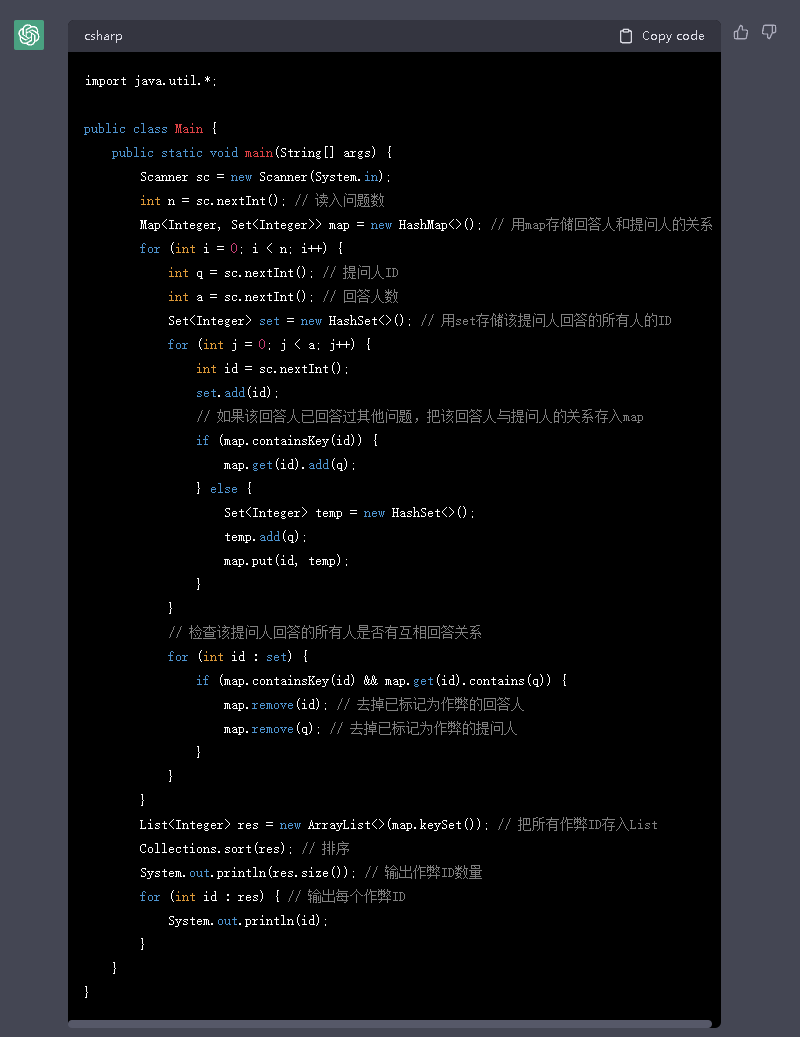Click the ChatGPT logo avatar
This screenshot has width=800, height=1037.
click(29, 35)
